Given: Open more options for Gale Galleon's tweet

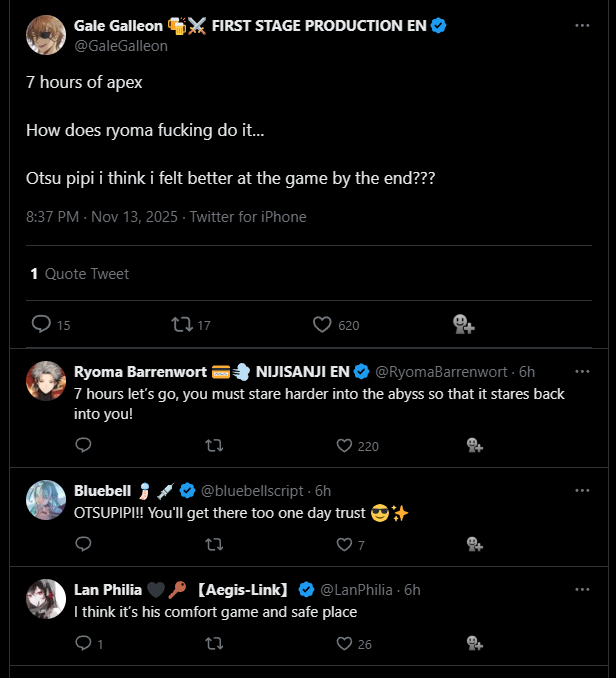Looking at the screenshot, I should (583, 24).
